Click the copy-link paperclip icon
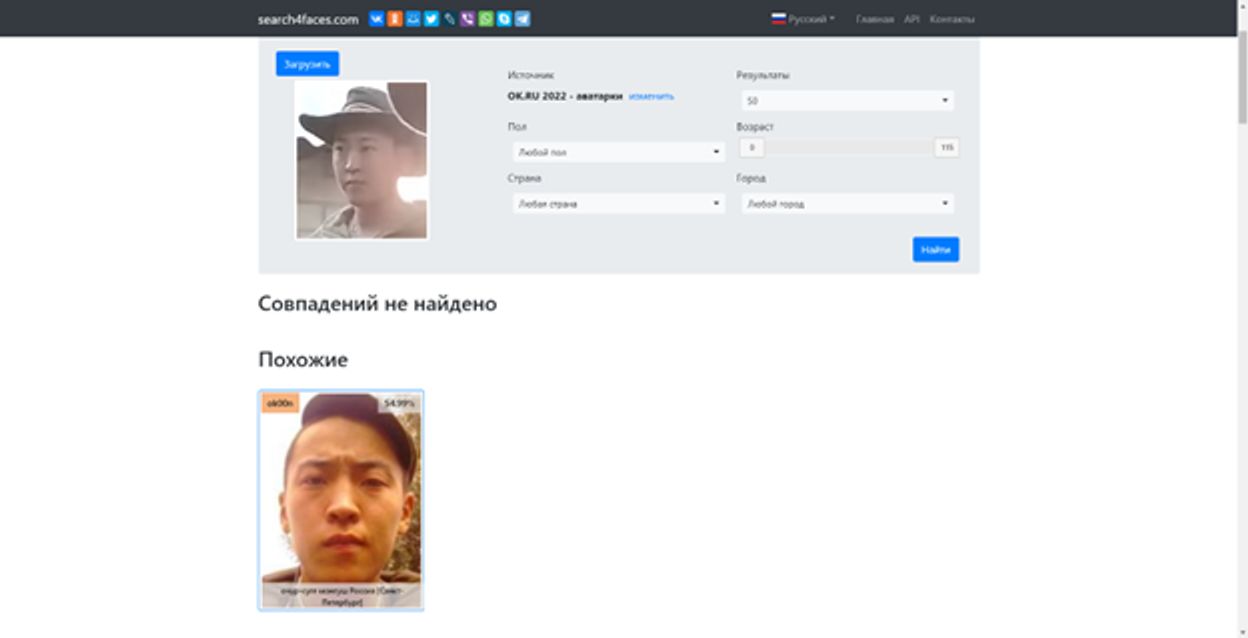Image resolution: width=1248 pixels, height=638 pixels. 449,19
